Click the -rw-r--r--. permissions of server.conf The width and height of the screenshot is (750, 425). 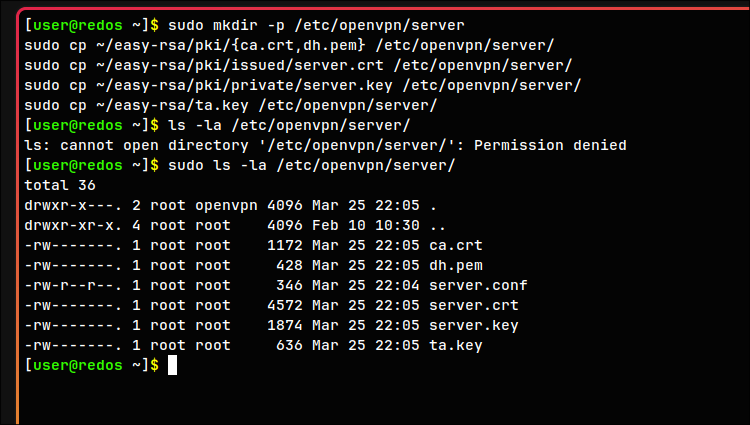69,285
